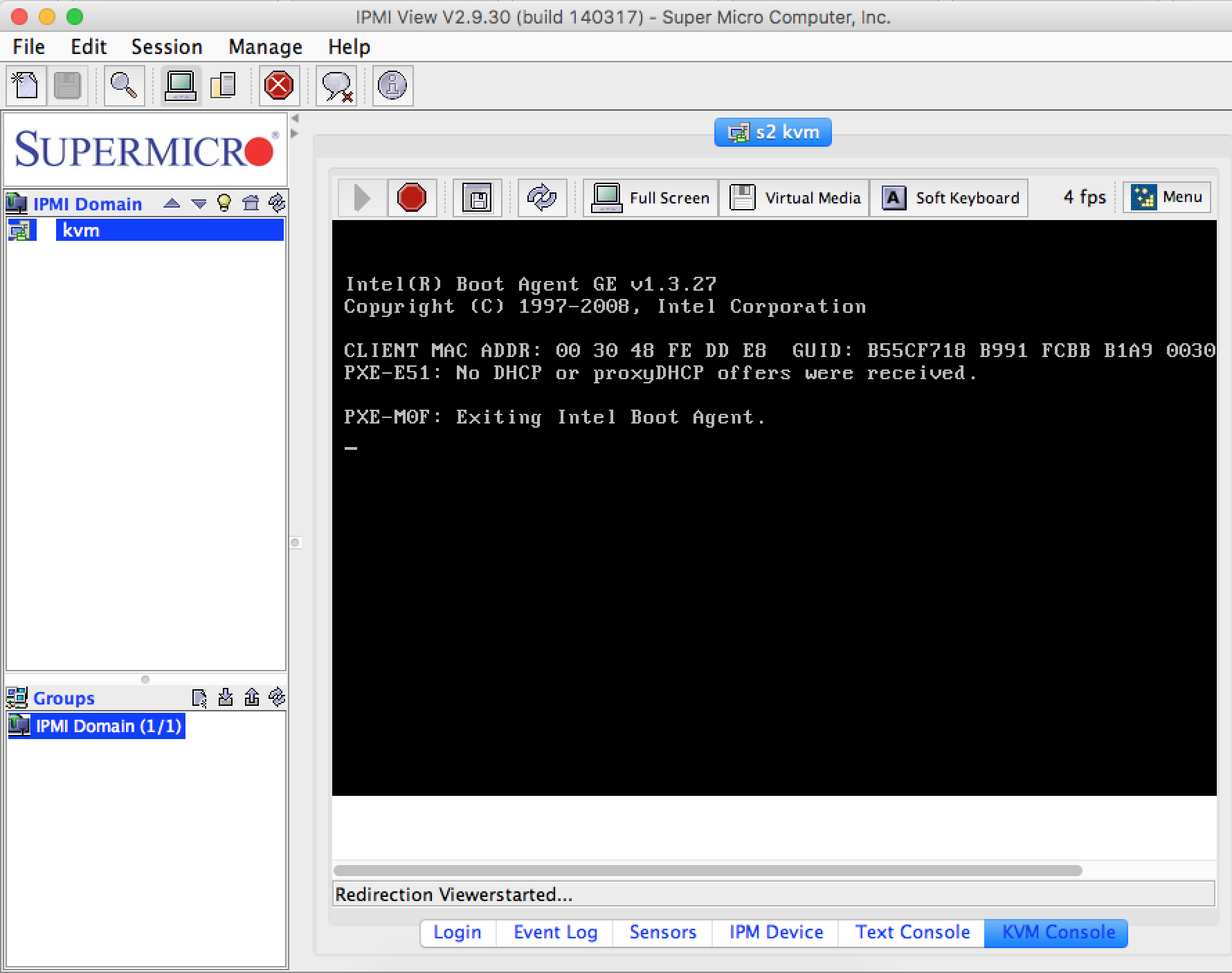The height and width of the screenshot is (973, 1232).
Task: Click the Redirection Viewerstarted status text
Action: click(x=453, y=895)
